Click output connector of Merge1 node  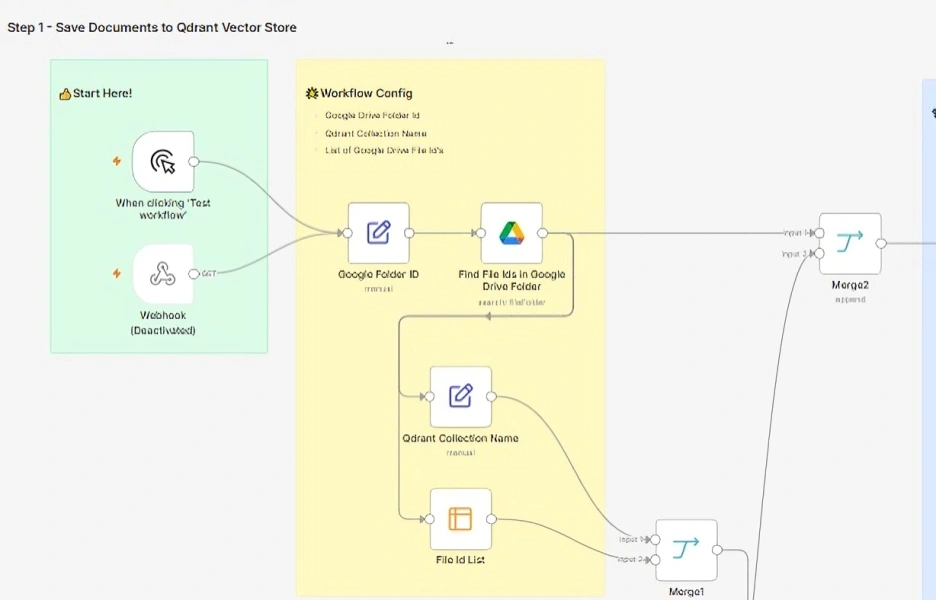(718, 550)
